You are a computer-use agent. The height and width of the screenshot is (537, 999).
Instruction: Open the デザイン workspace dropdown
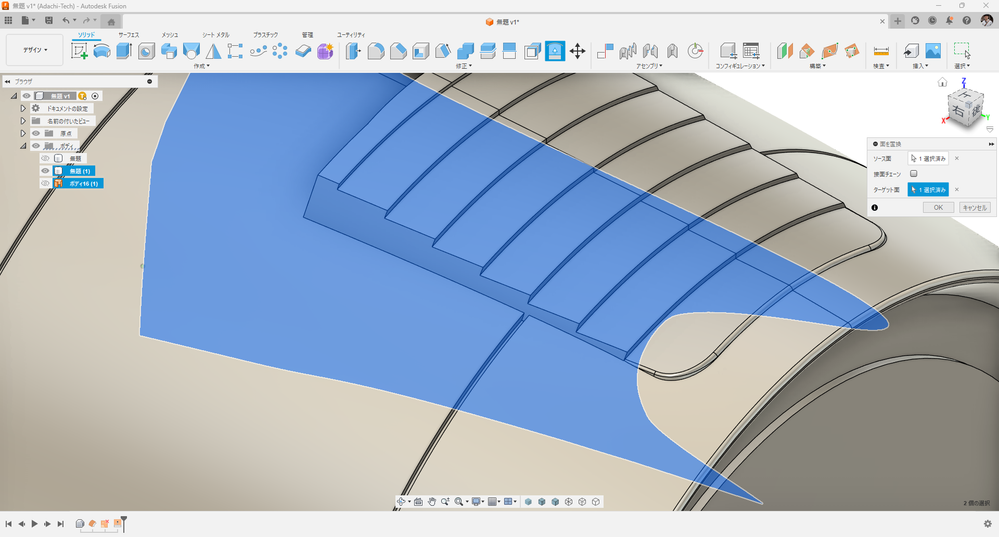coord(35,50)
